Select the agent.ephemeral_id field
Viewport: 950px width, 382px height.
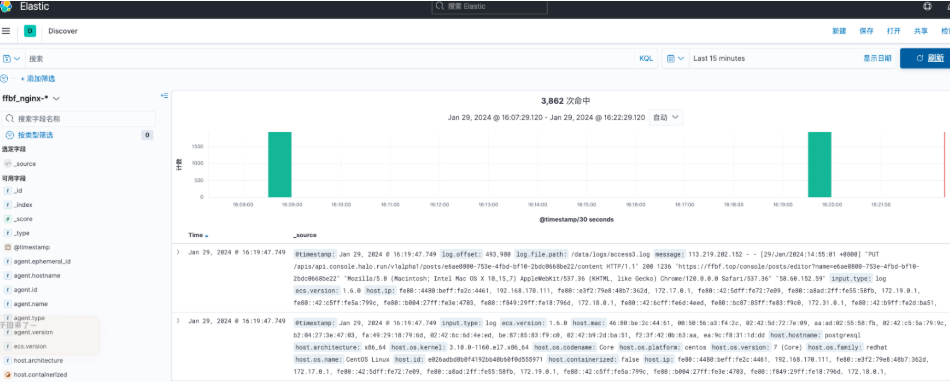pyautogui.click(x=42, y=262)
